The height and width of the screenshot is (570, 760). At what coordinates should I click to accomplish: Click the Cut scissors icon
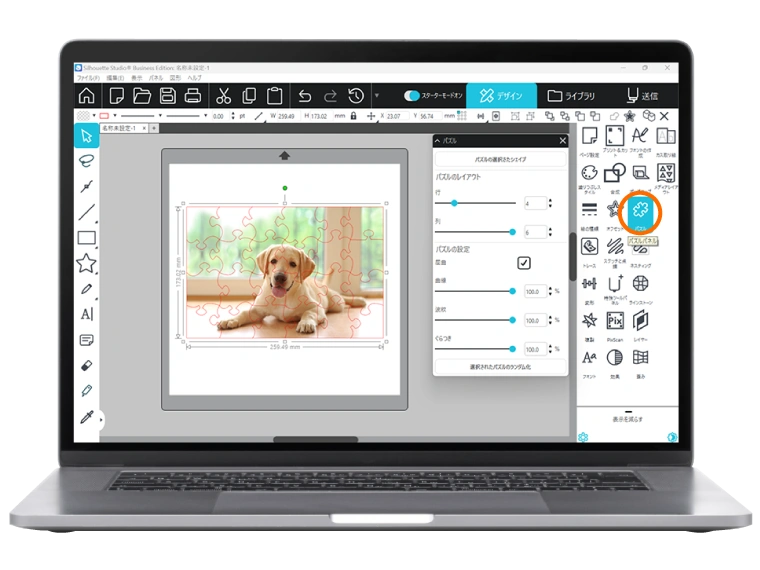[x=223, y=96]
